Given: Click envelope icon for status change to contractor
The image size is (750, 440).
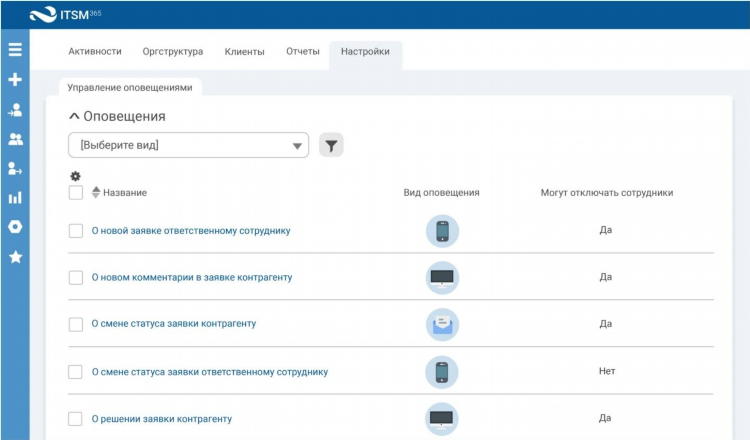Looking at the screenshot, I should point(442,324).
